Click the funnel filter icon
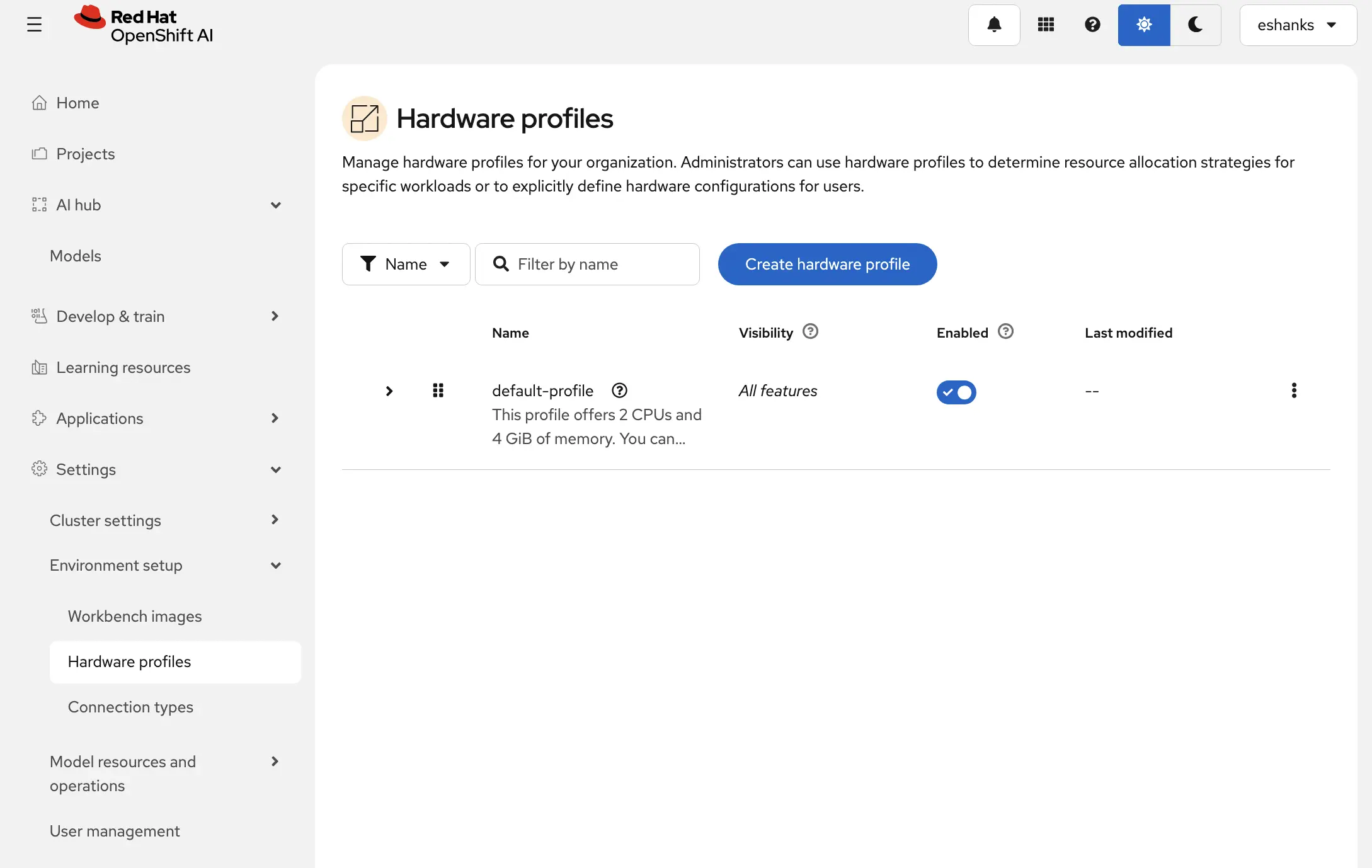This screenshot has width=1372, height=868. (368, 264)
